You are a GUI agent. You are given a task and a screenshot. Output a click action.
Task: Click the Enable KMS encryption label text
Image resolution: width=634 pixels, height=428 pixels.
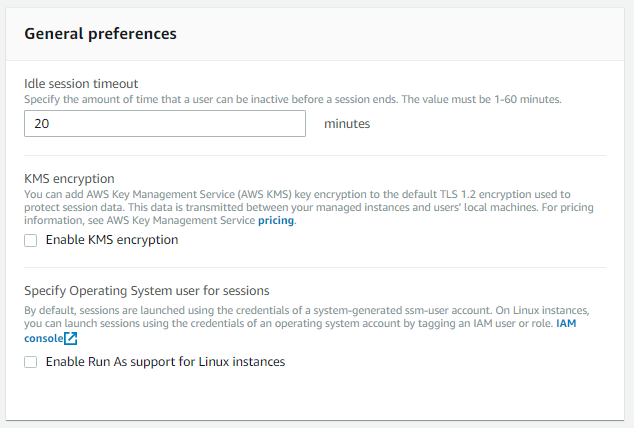112,240
